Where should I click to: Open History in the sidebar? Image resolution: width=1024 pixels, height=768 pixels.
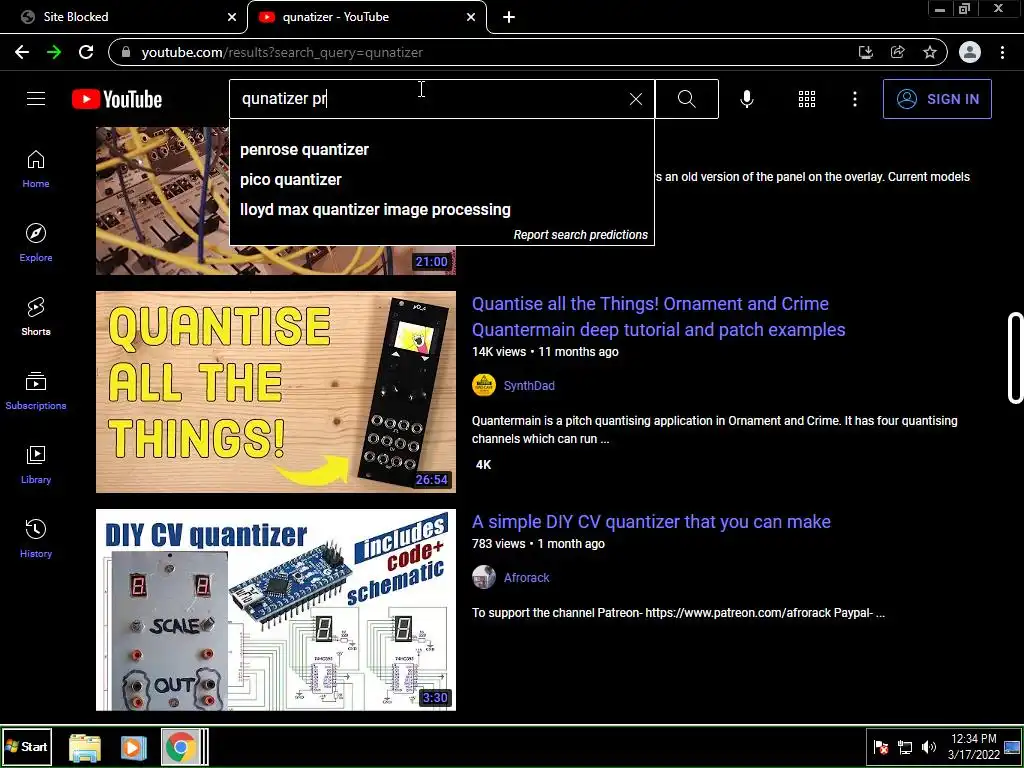(36, 538)
